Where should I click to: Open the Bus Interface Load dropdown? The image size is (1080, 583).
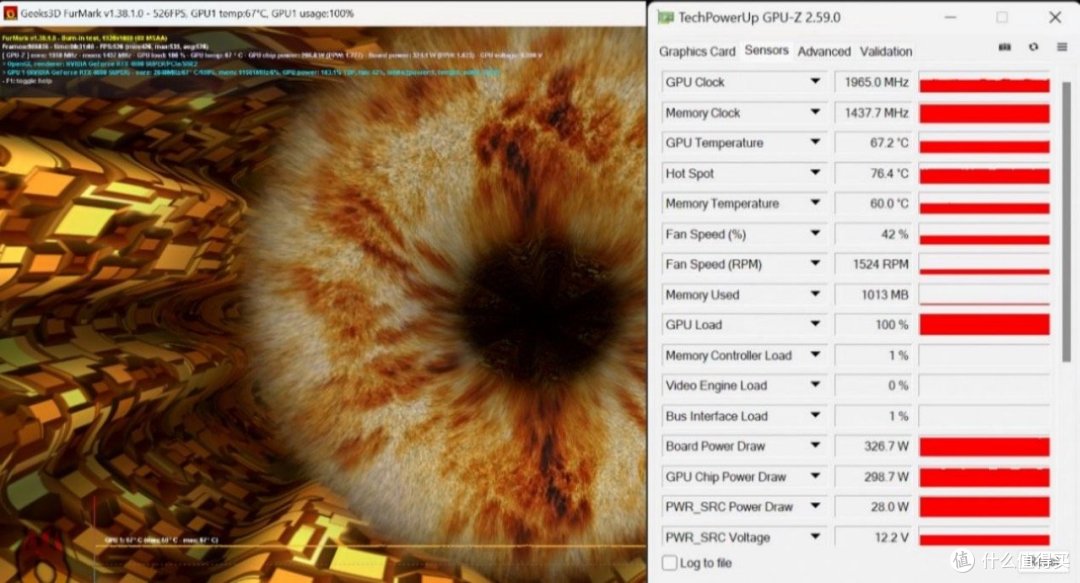point(816,415)
